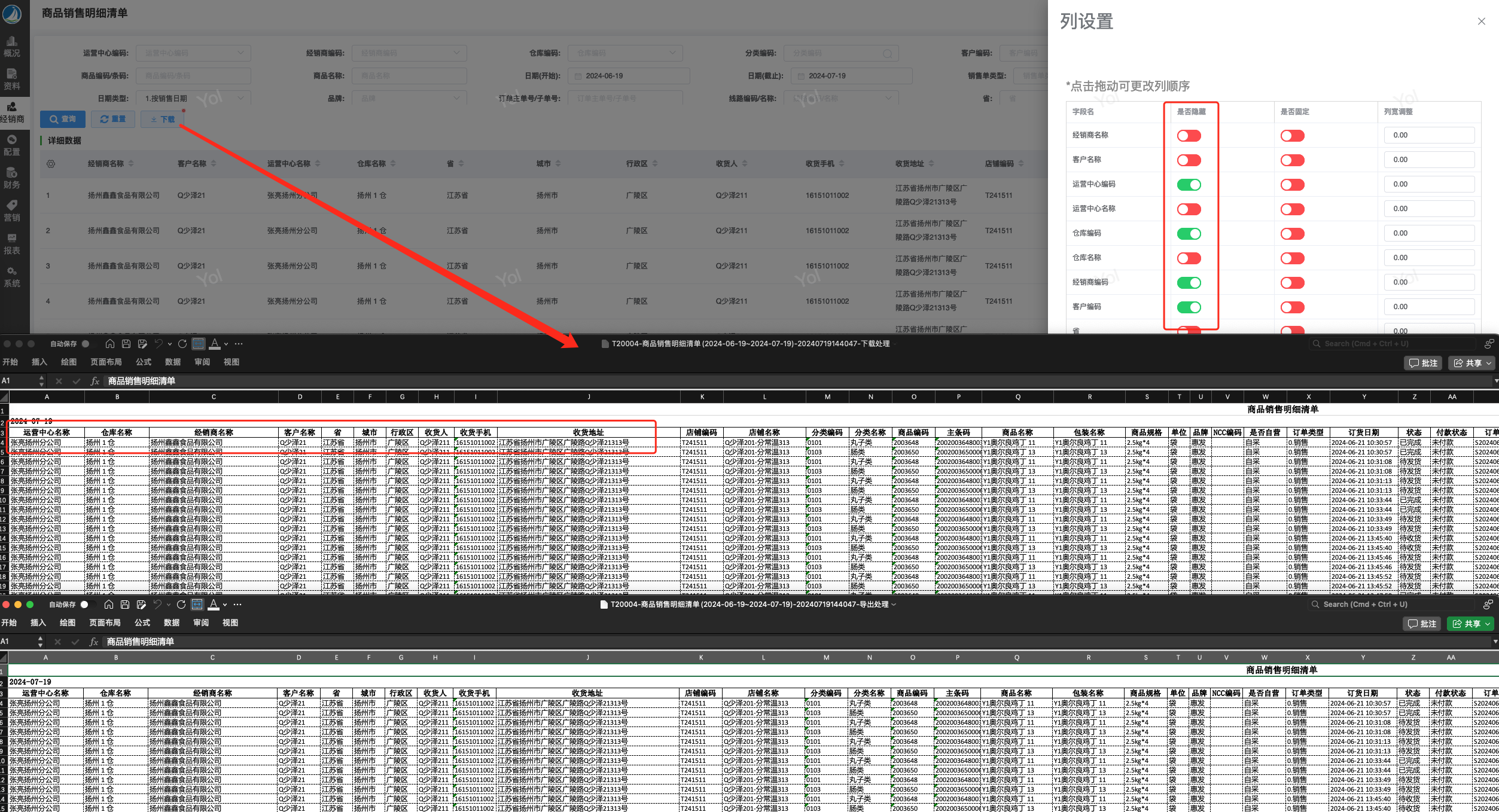Open the 页面布局 ribbon tab in the 导出处理 window

[x=105, y=623]
